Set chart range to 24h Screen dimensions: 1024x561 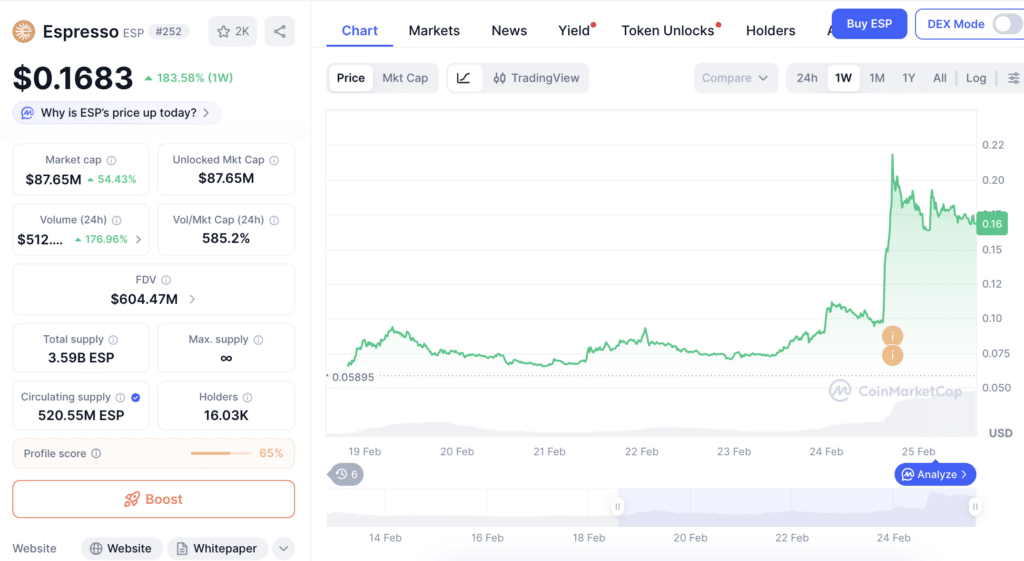click(x=807, y=78)
